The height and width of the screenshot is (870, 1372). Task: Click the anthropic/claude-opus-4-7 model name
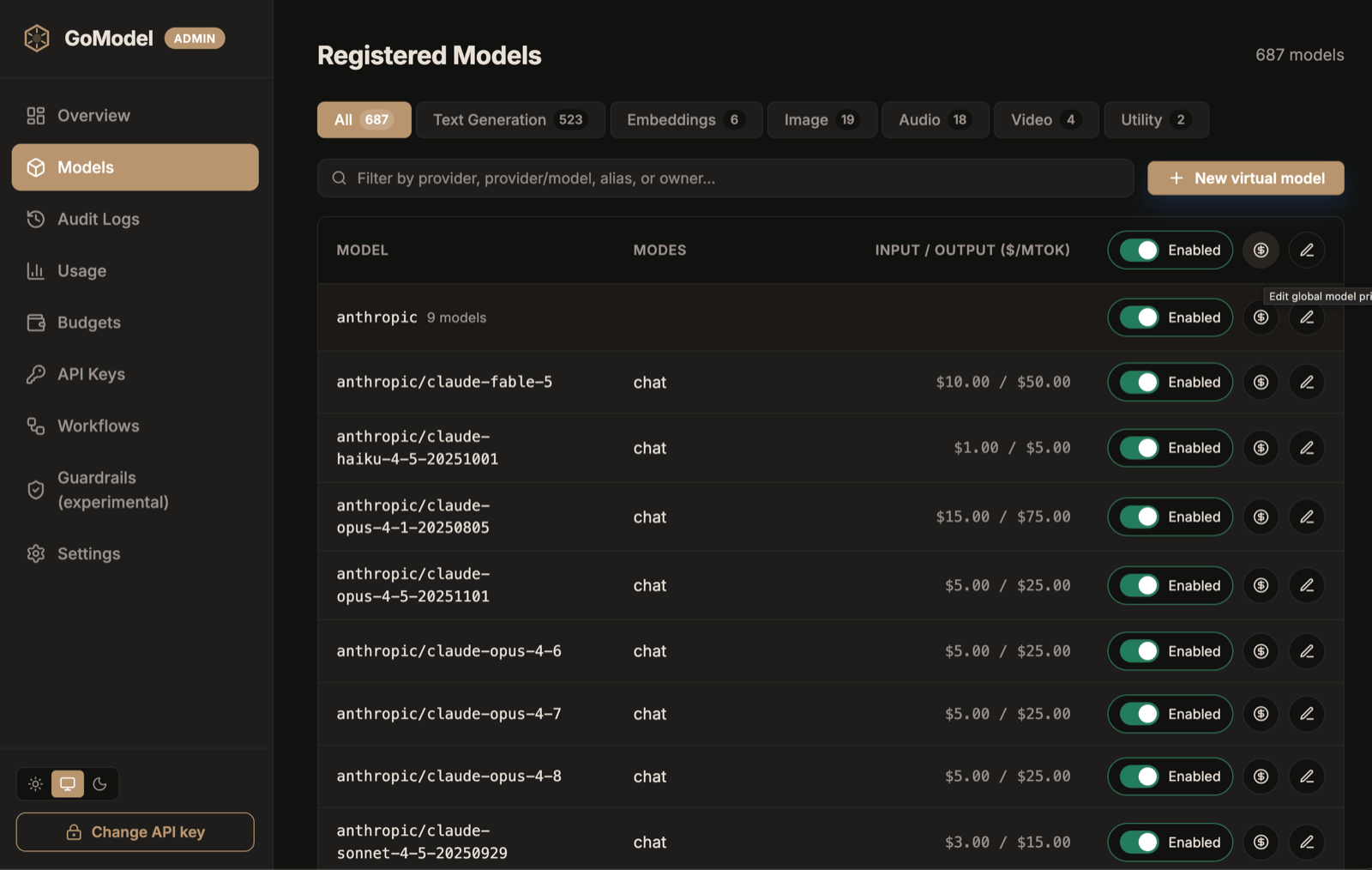pos(448,714)
